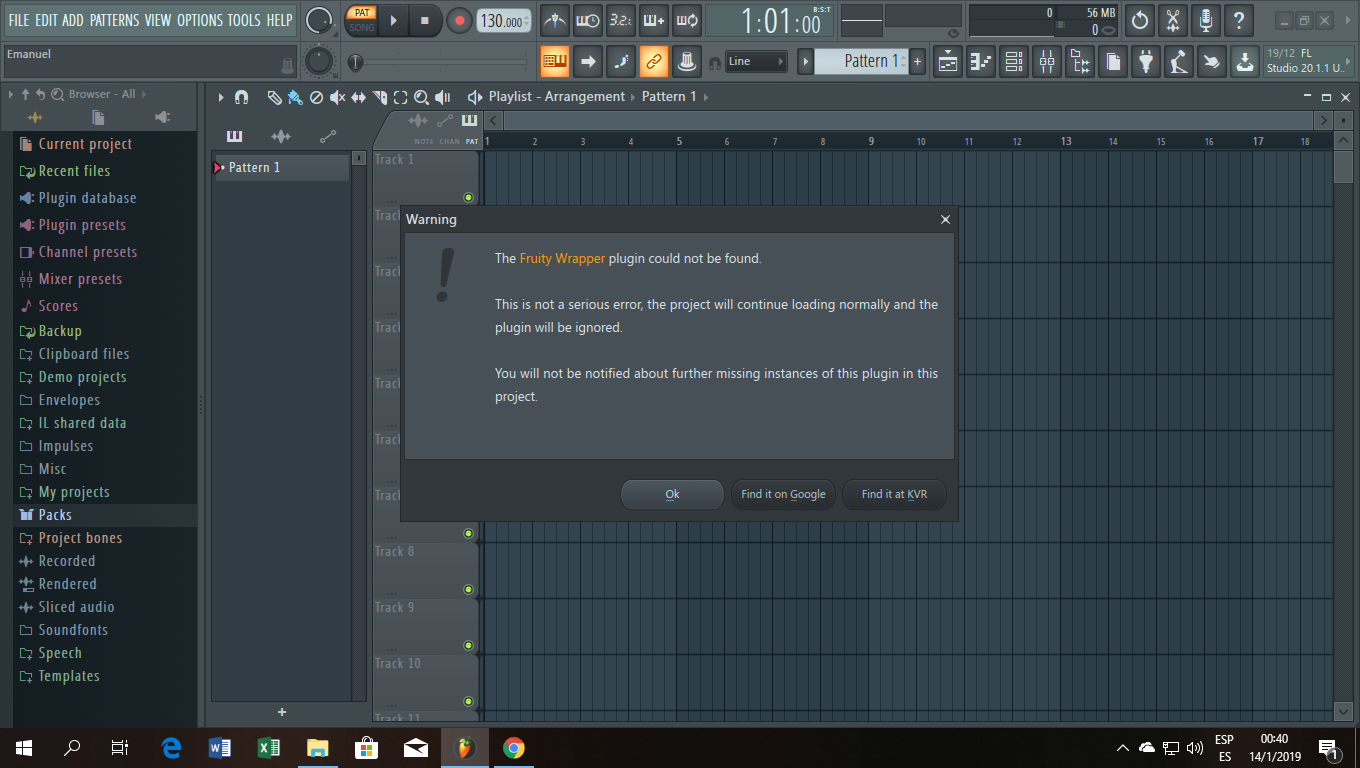Image resolution: width=1360 pixels, height=768 pixels.
Task: Click the question mark help icon
Action: pos(1239,20)
